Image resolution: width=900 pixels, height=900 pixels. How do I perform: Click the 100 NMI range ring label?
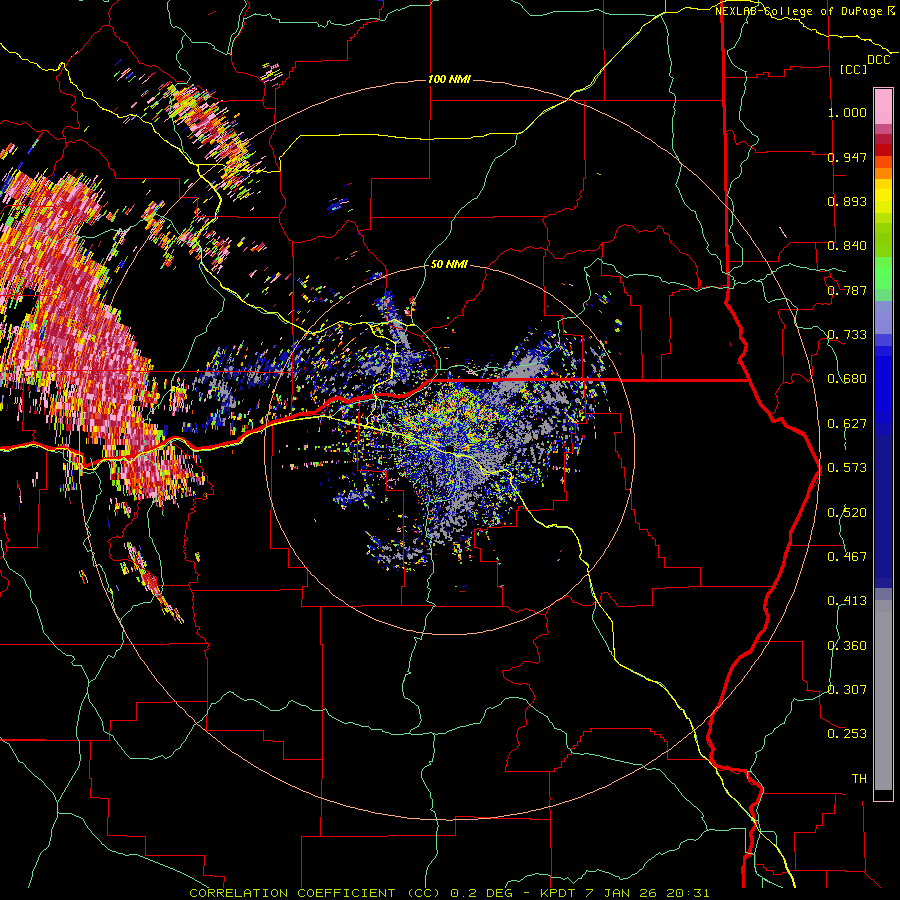pos(449,79)
